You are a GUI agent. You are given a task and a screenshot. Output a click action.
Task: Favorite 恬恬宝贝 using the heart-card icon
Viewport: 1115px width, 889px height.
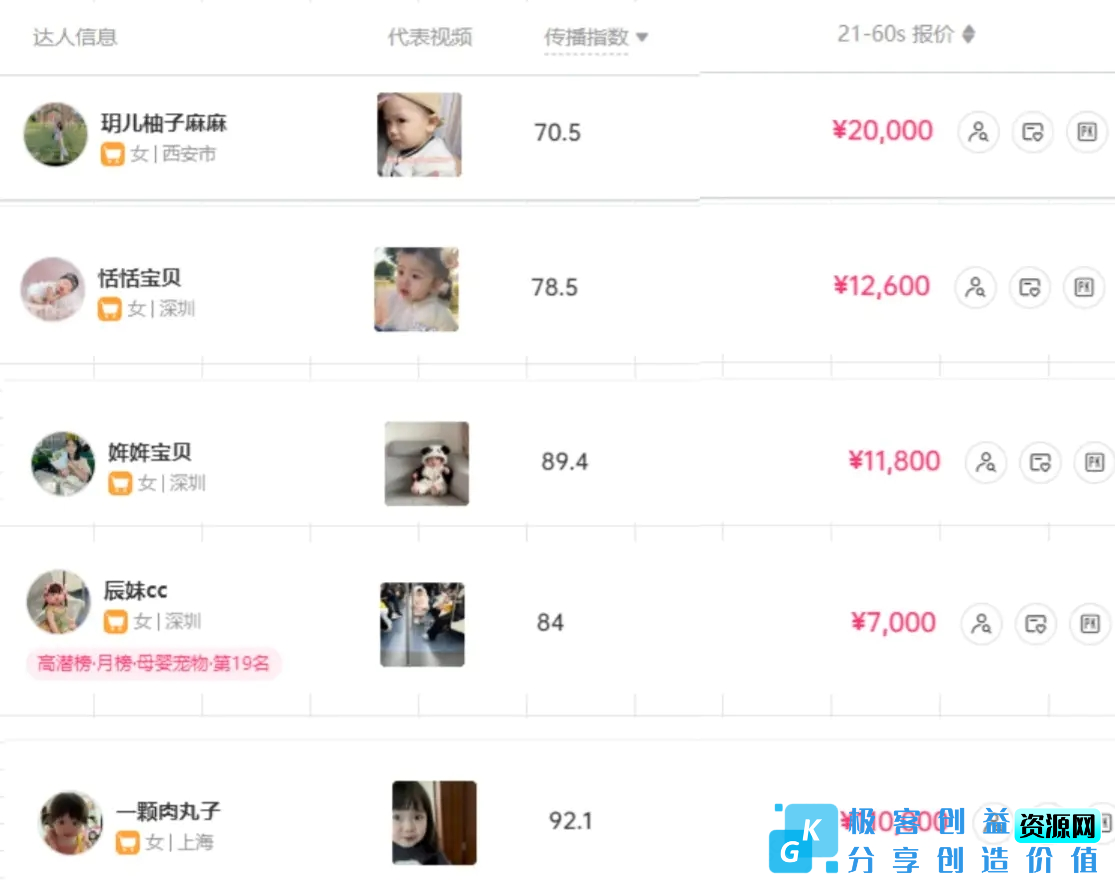pyautogui.click(x=1030, y=287)
